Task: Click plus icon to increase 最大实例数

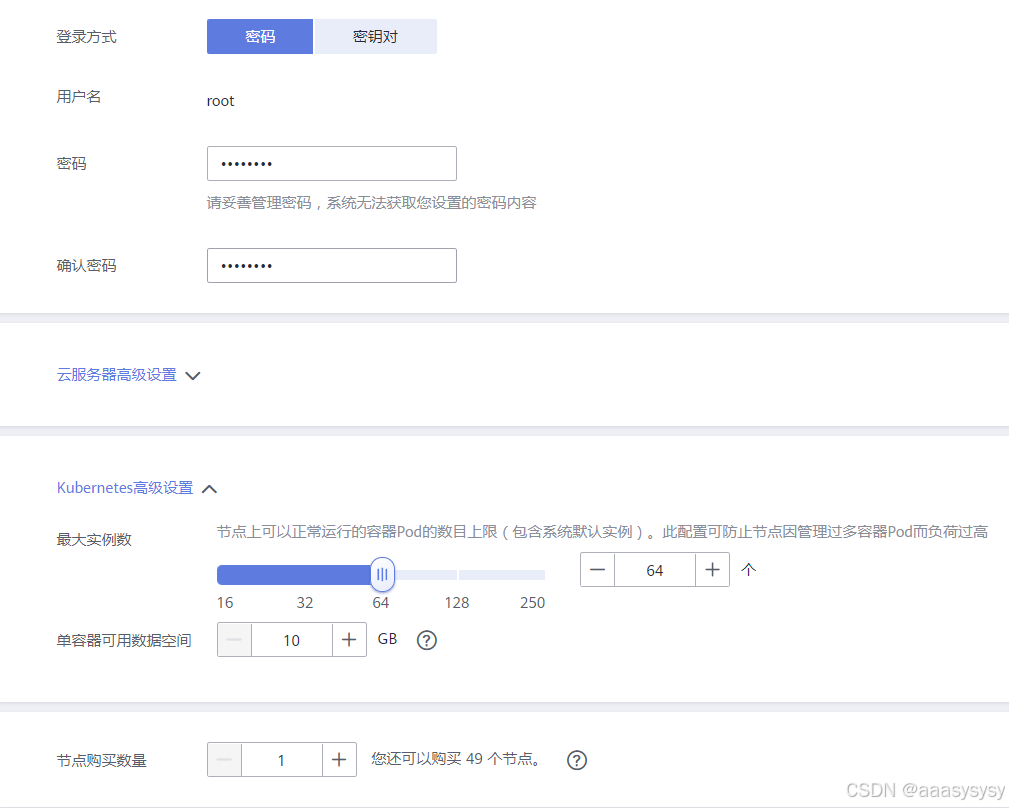Action: (712, 569)
